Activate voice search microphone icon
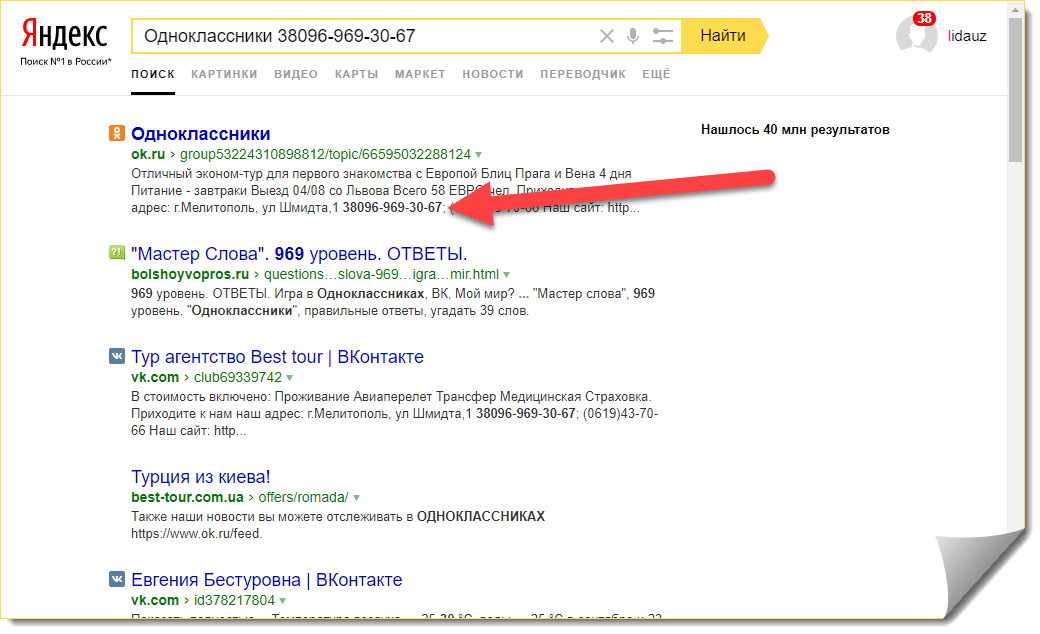1040x634 pixels. [633, 36]
